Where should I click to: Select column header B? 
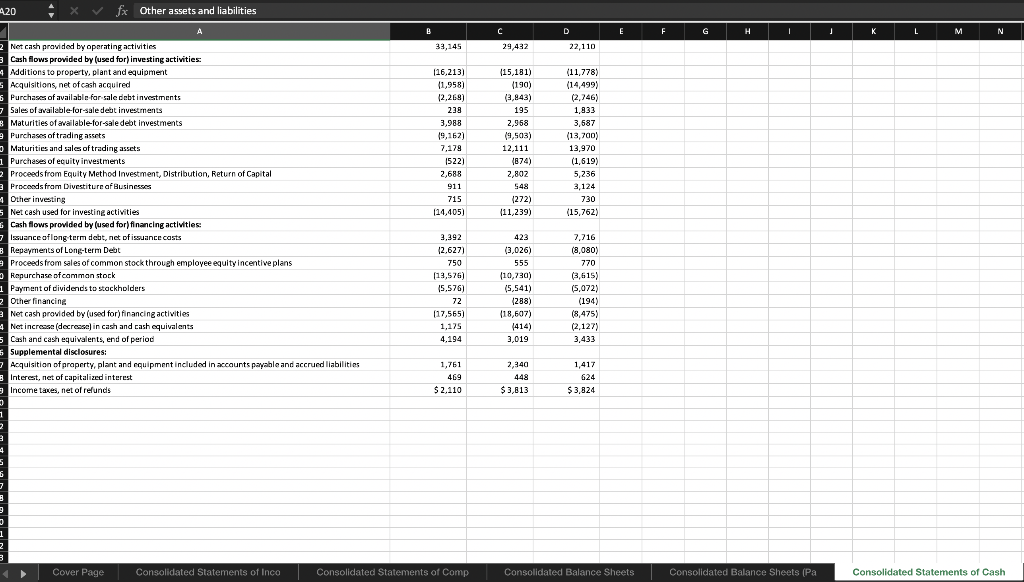pos(428,31)
